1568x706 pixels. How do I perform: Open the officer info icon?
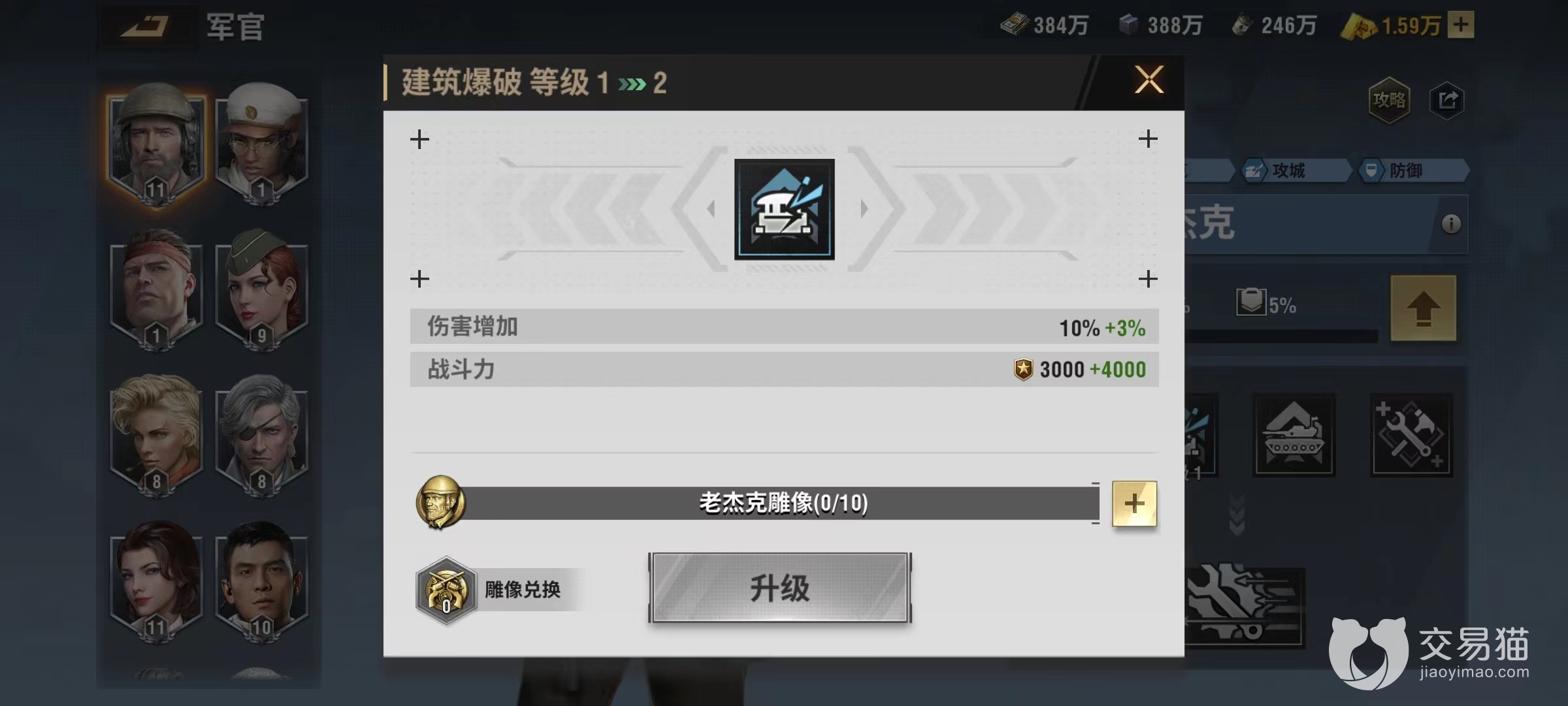tap(1451, 224)
